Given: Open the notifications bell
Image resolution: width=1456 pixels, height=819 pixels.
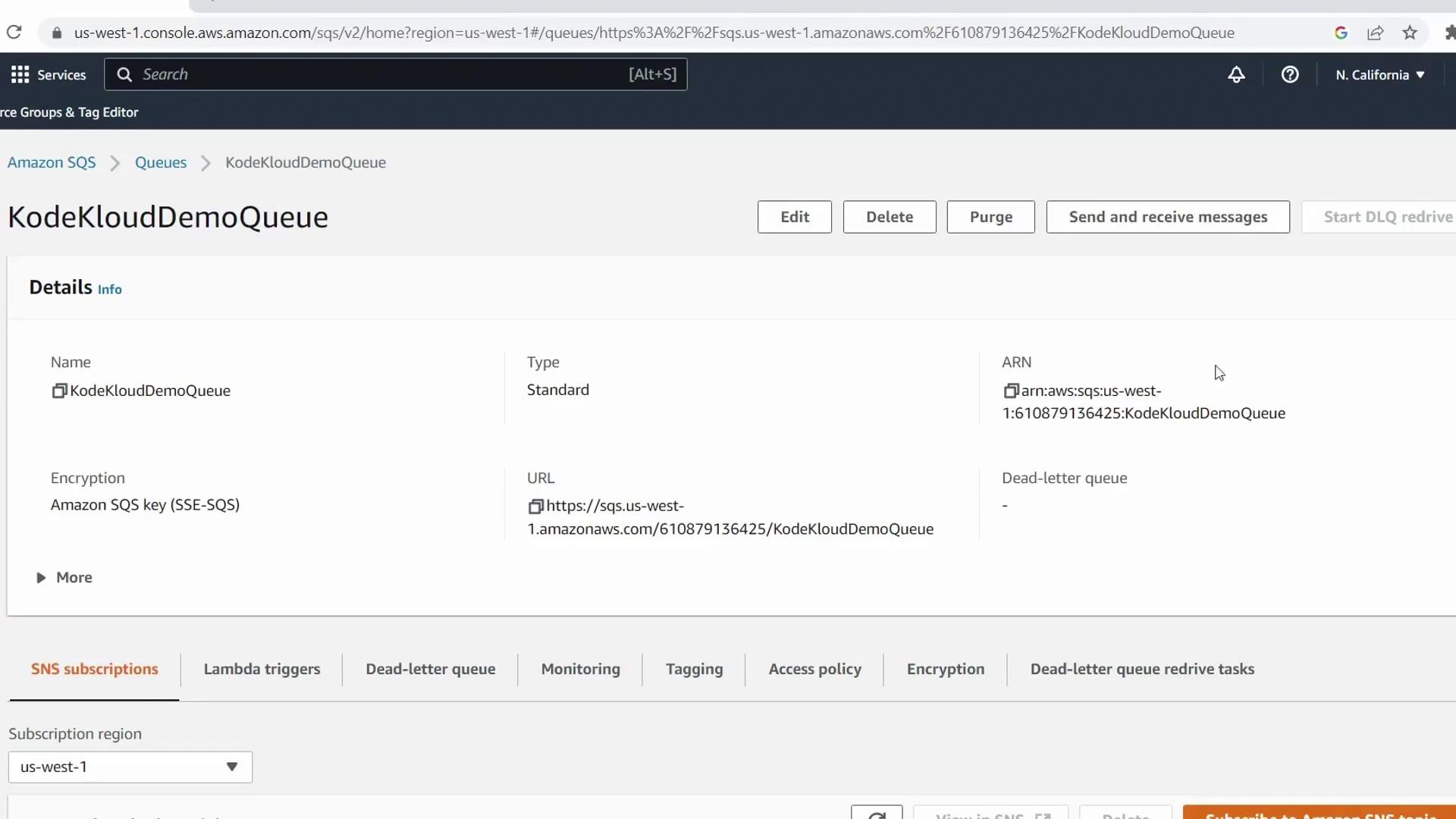Looking at the screenshot, I should coord(1236,74).
